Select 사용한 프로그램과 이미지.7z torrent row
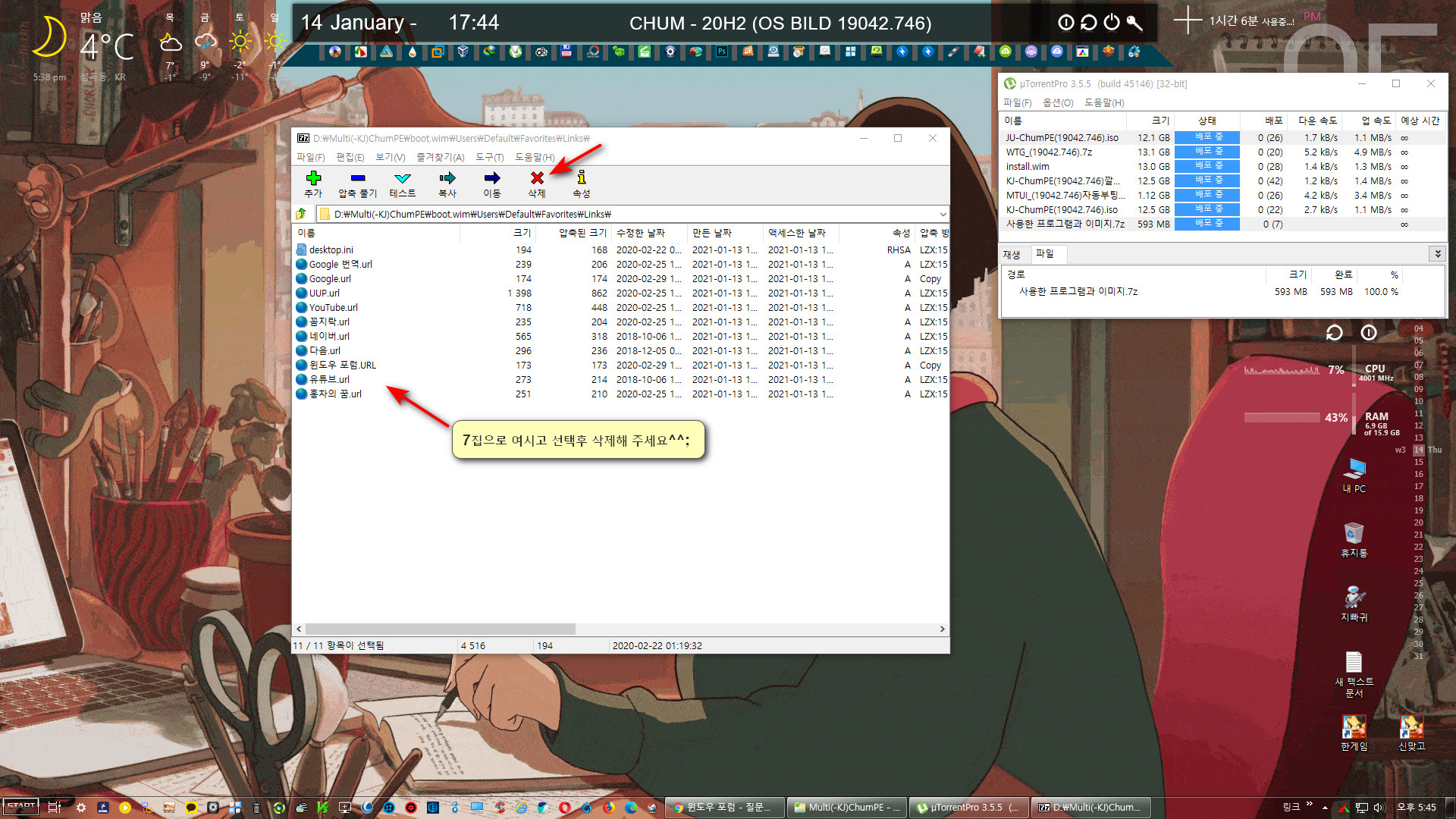The width and height of the screenshot is (1456, 819). (1222, 224)
